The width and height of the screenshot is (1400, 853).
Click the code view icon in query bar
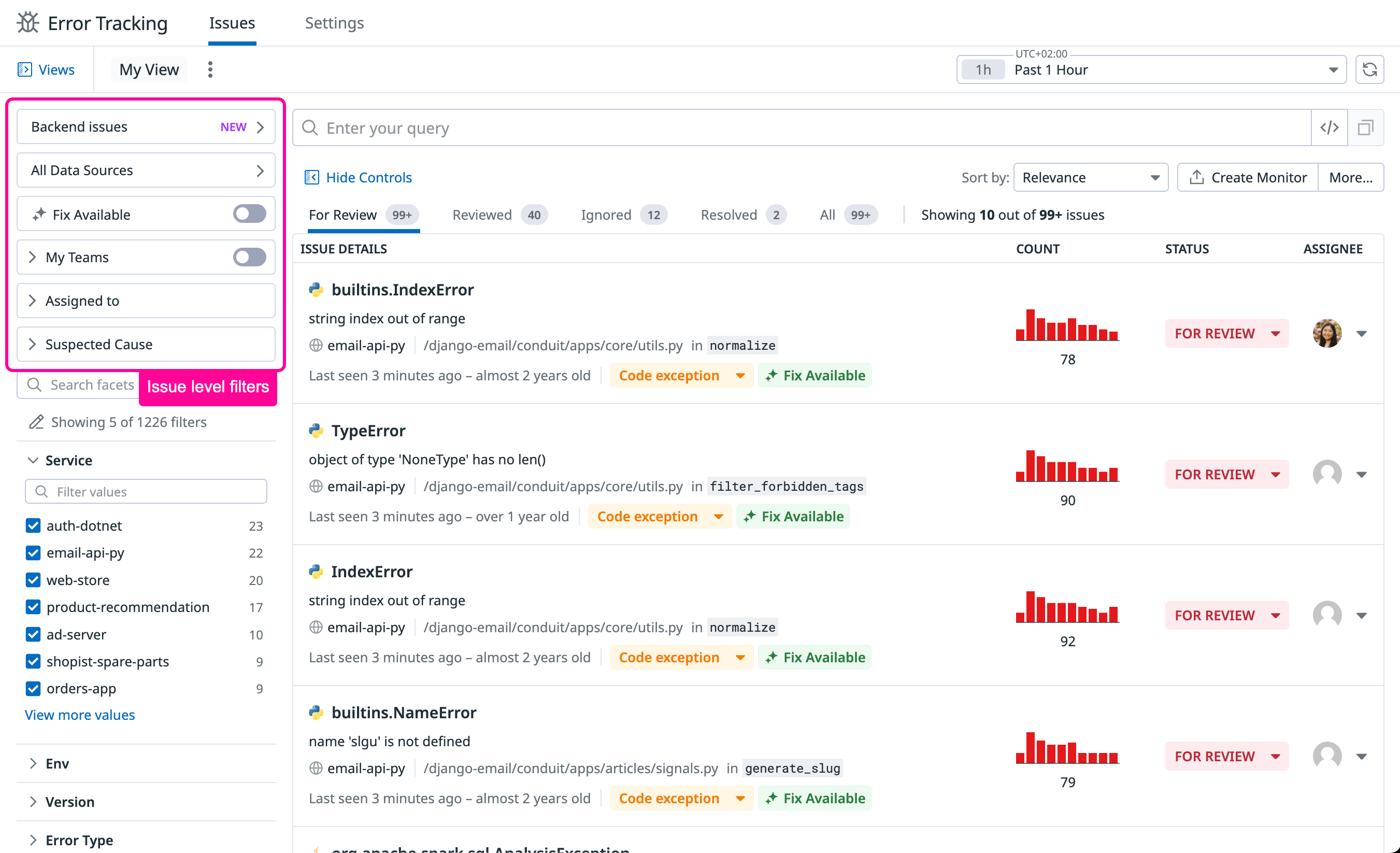click(x=1329, y=127)
